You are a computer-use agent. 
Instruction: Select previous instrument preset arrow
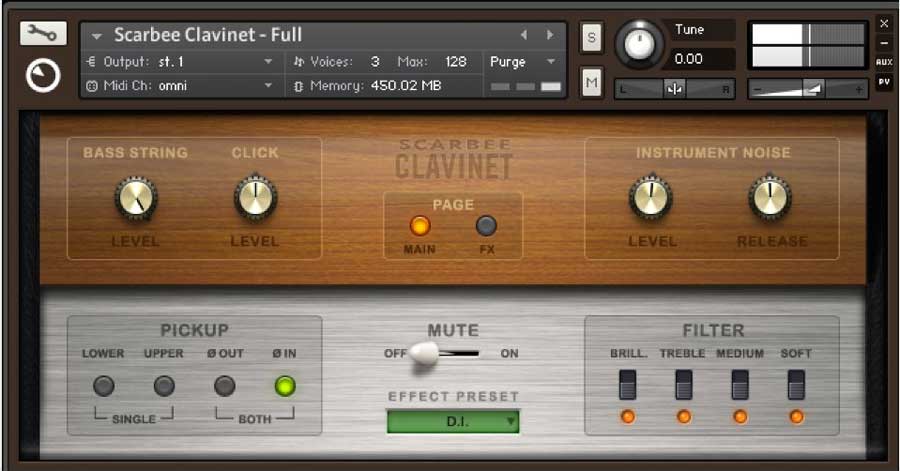tap(523, 35)
